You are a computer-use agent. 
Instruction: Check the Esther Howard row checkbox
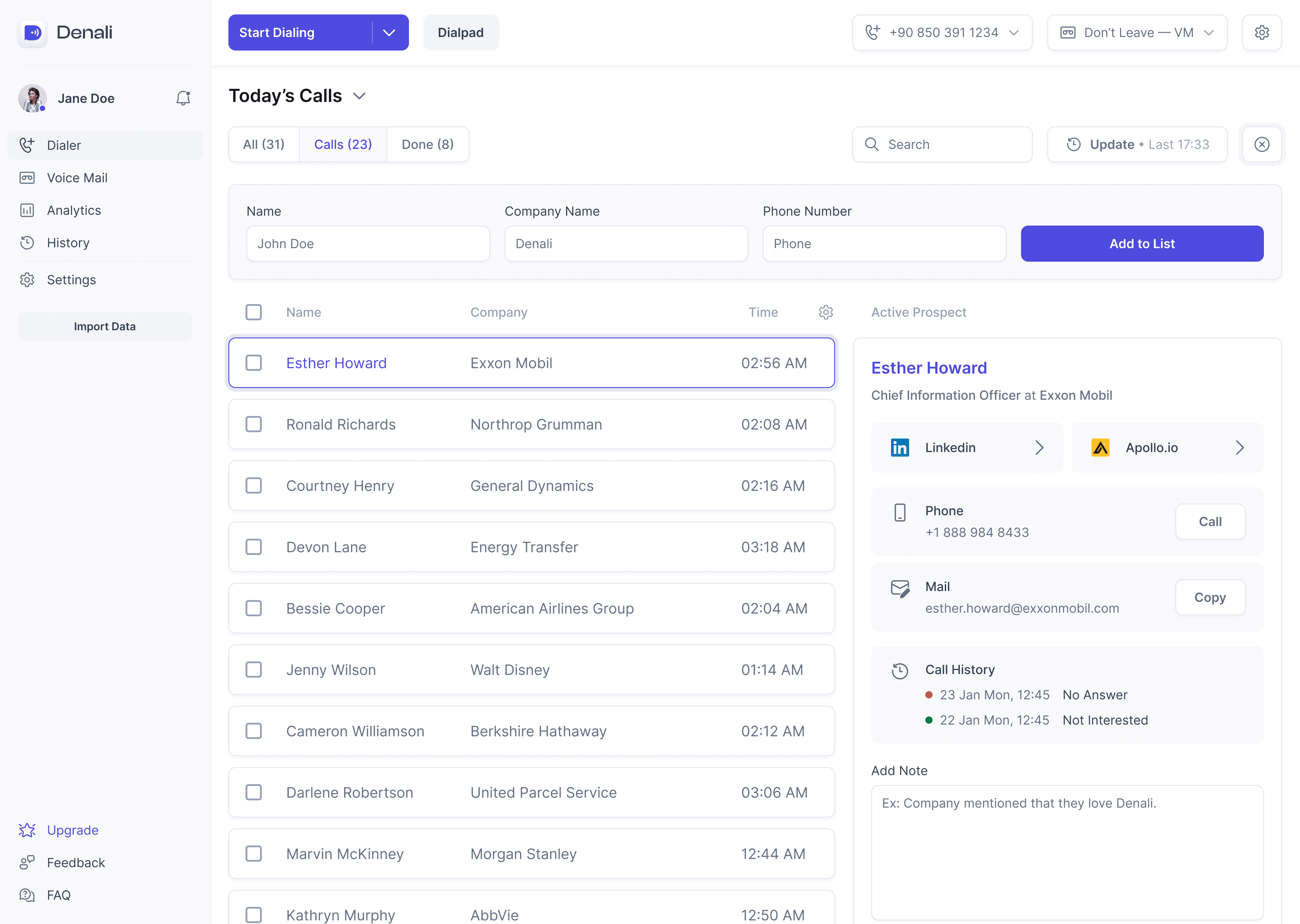pyautogui.click(x=253, y=363)
